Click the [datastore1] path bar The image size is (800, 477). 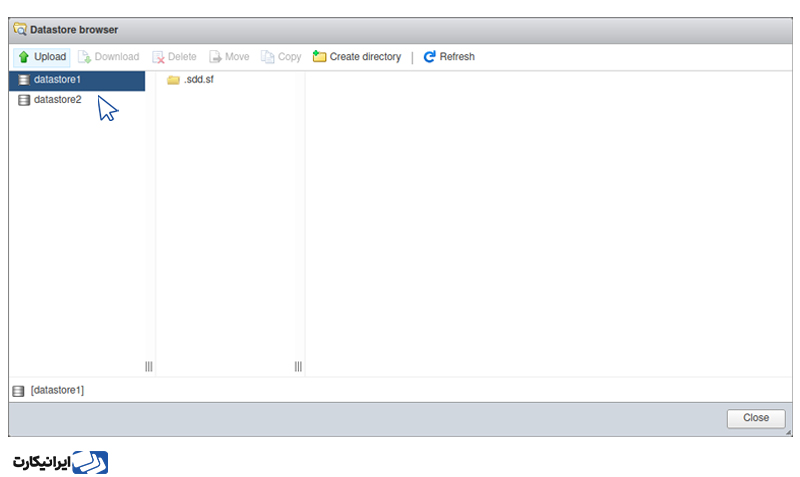400,390
